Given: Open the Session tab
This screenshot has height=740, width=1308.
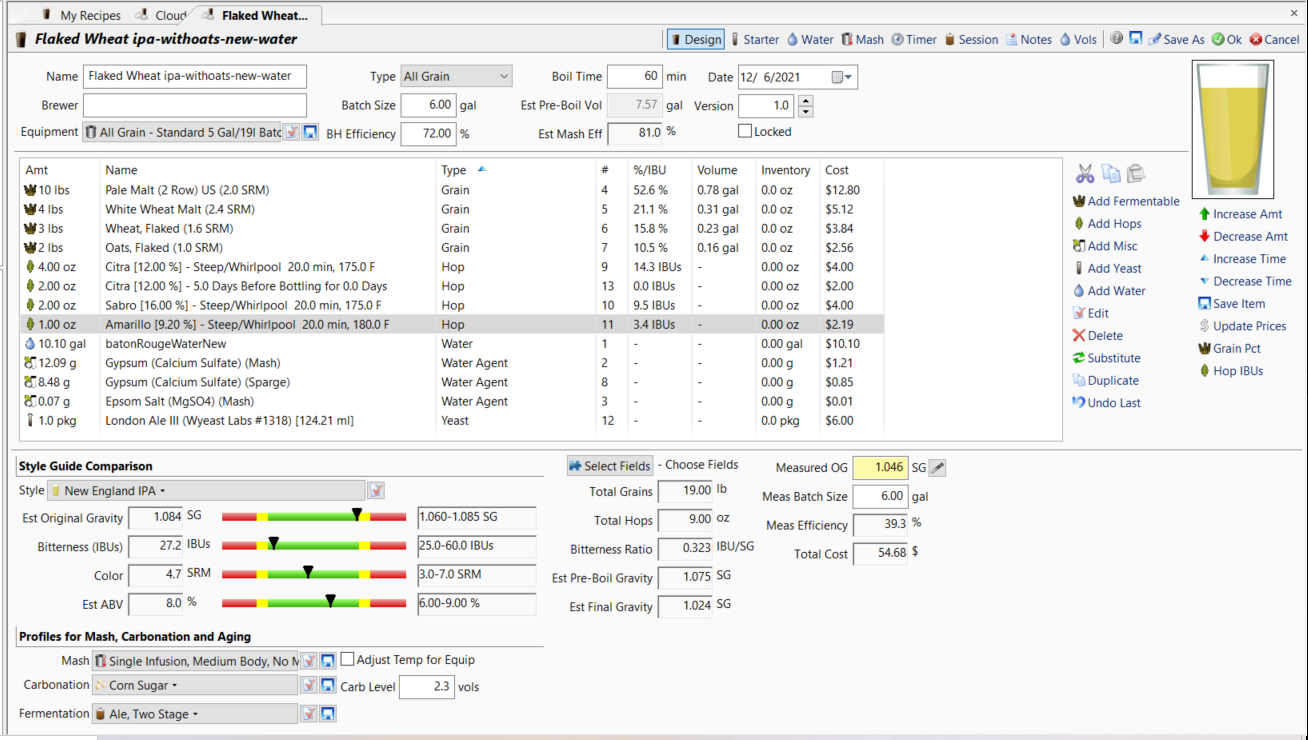Looking at the screenshot, I should click(971, 39).
